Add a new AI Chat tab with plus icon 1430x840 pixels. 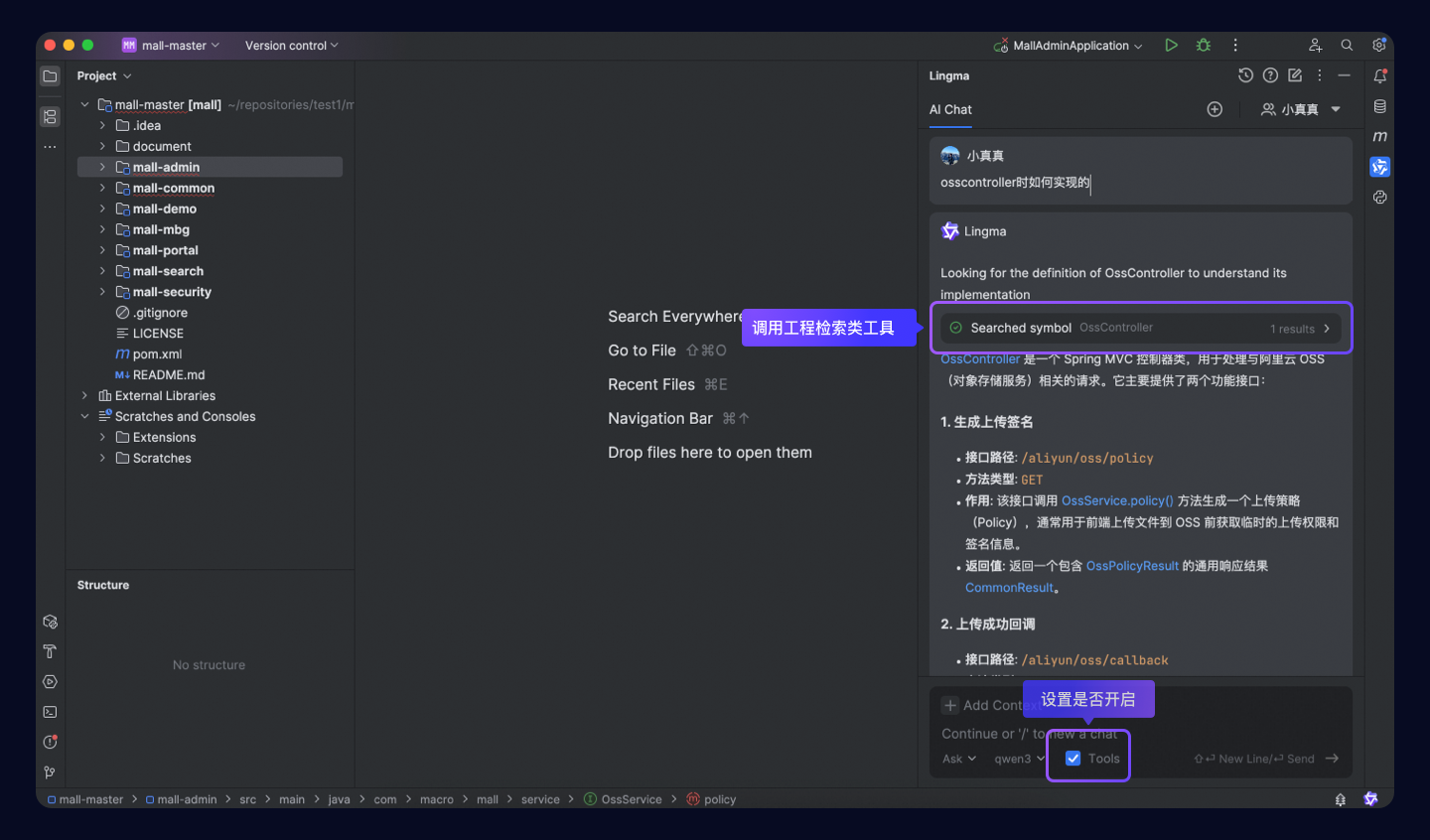(x=1215, y=109)
